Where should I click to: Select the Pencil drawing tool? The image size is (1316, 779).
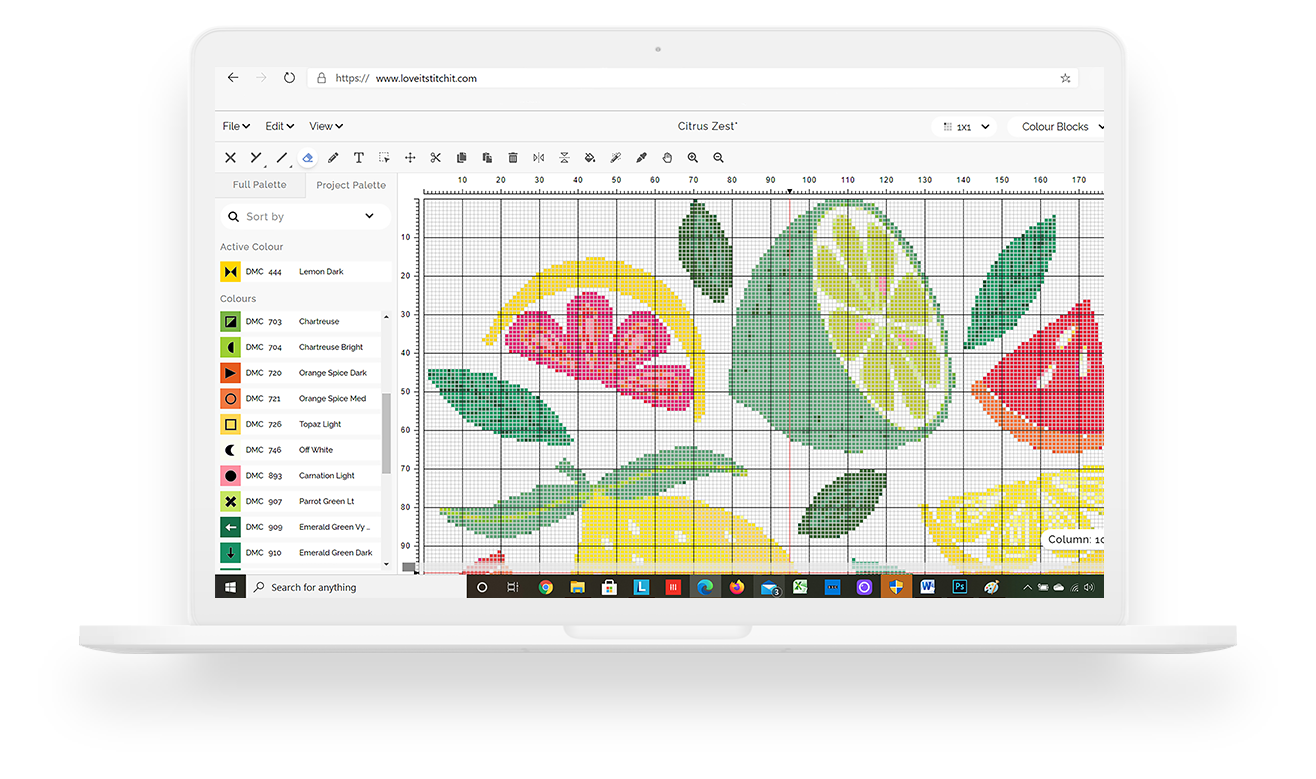(x=333, y=158)
